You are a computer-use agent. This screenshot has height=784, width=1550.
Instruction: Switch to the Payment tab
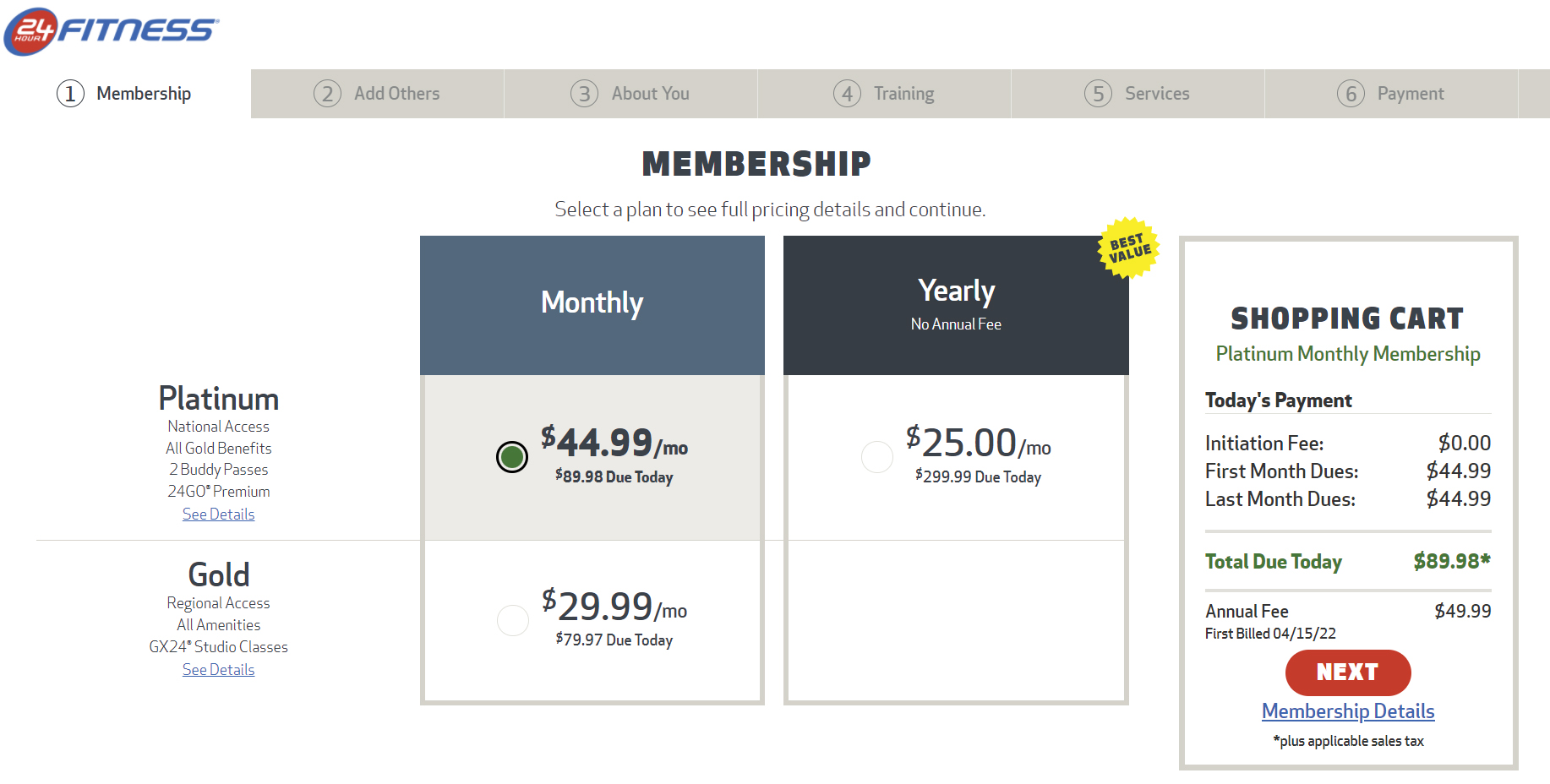click(x=1391, y=94)
